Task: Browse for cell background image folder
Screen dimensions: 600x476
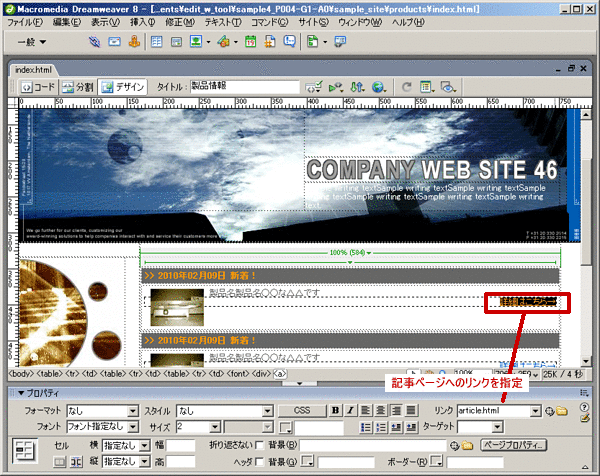Action: pos(467,445)
